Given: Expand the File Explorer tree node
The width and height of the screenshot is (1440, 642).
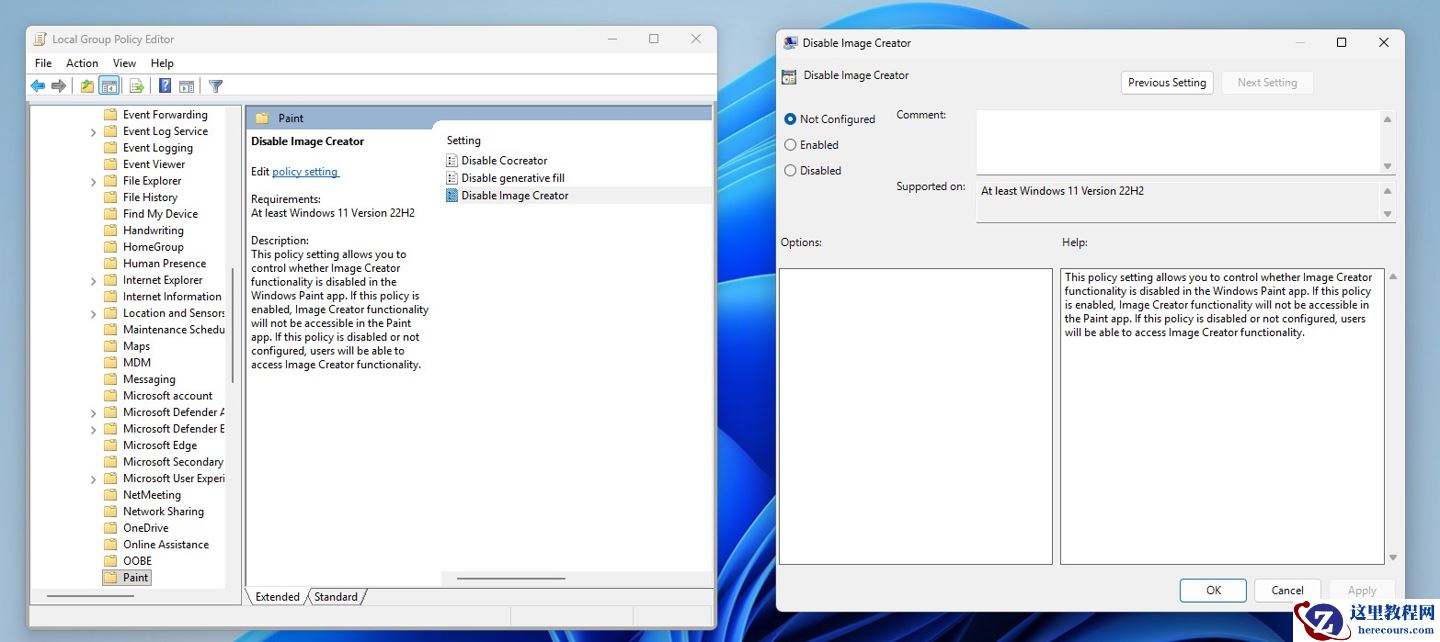Looking at the screenshot, I should (93, 182).
